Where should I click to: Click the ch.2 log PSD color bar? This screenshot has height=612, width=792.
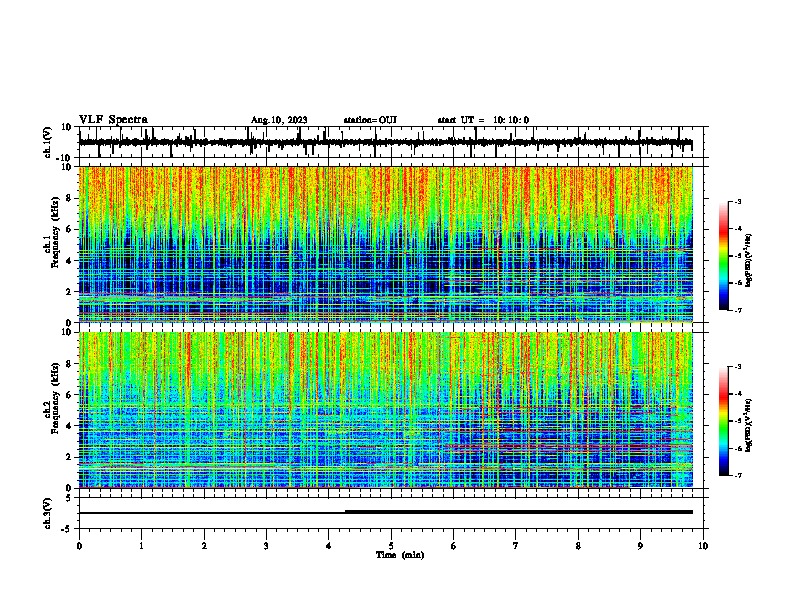[724, 421]
